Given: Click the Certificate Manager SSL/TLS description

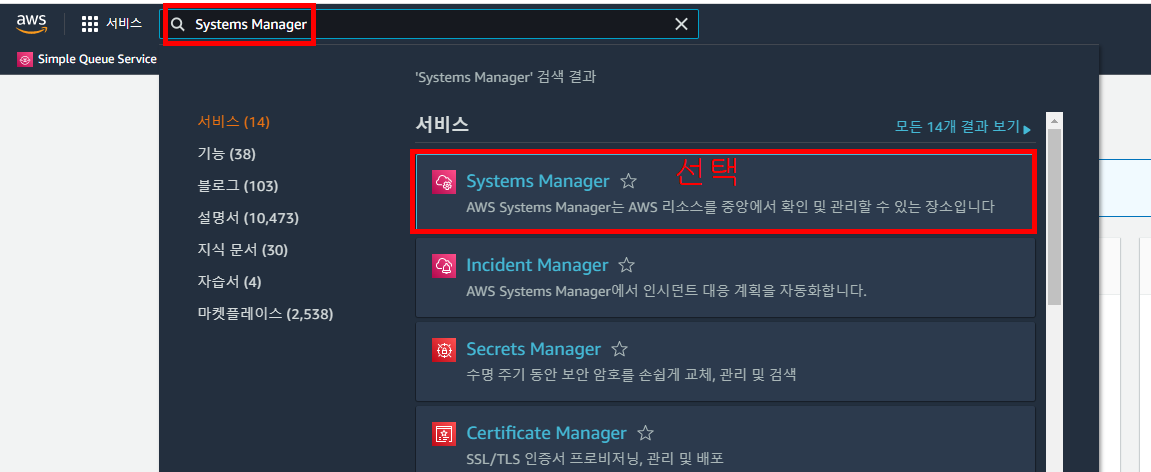Looking at the screenshot, I should (595, 460).
